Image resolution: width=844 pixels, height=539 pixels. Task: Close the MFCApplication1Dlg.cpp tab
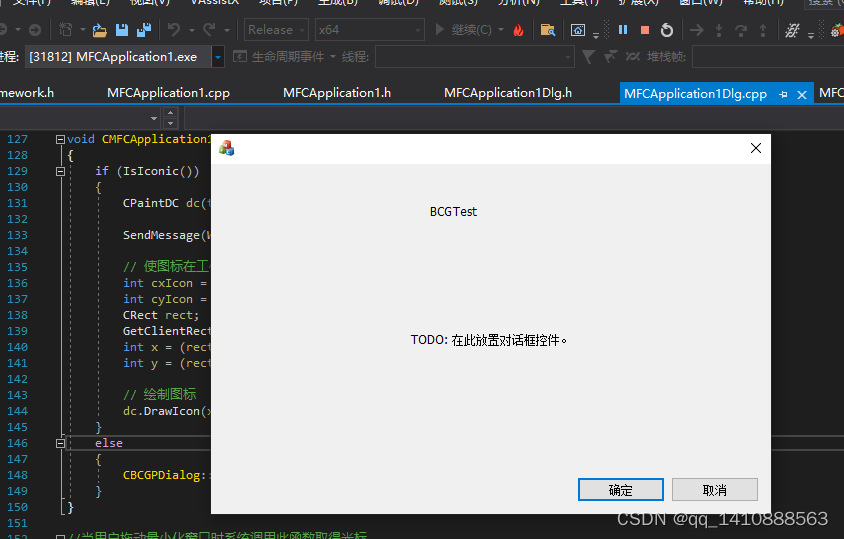802,95
